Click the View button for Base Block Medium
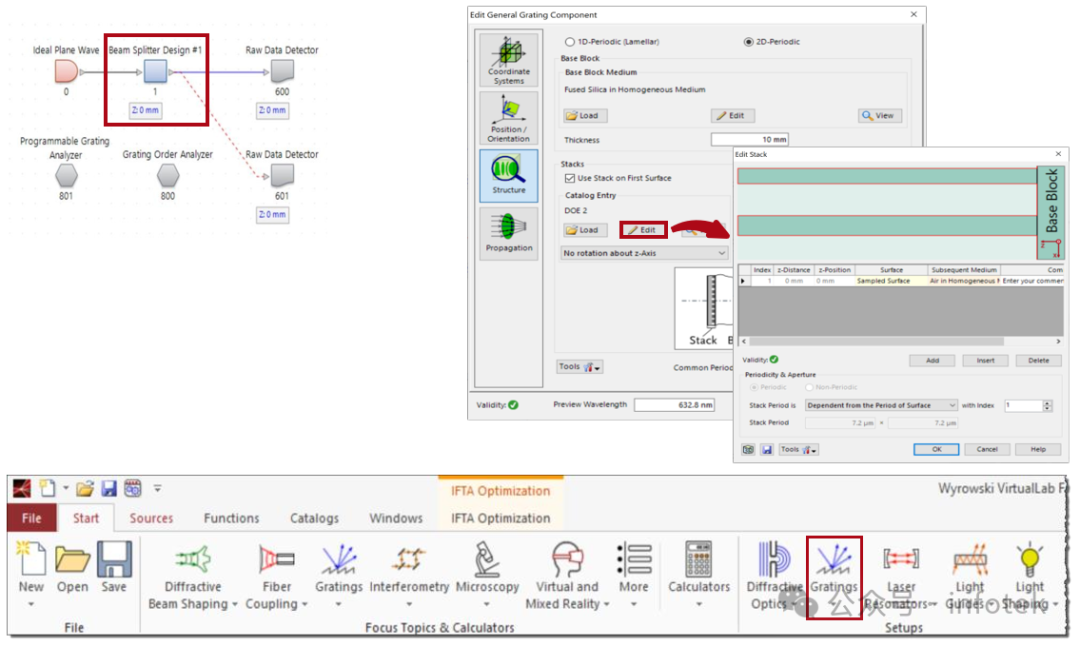The width and height of the screenshot is (1080, 646). pos(878,115)
